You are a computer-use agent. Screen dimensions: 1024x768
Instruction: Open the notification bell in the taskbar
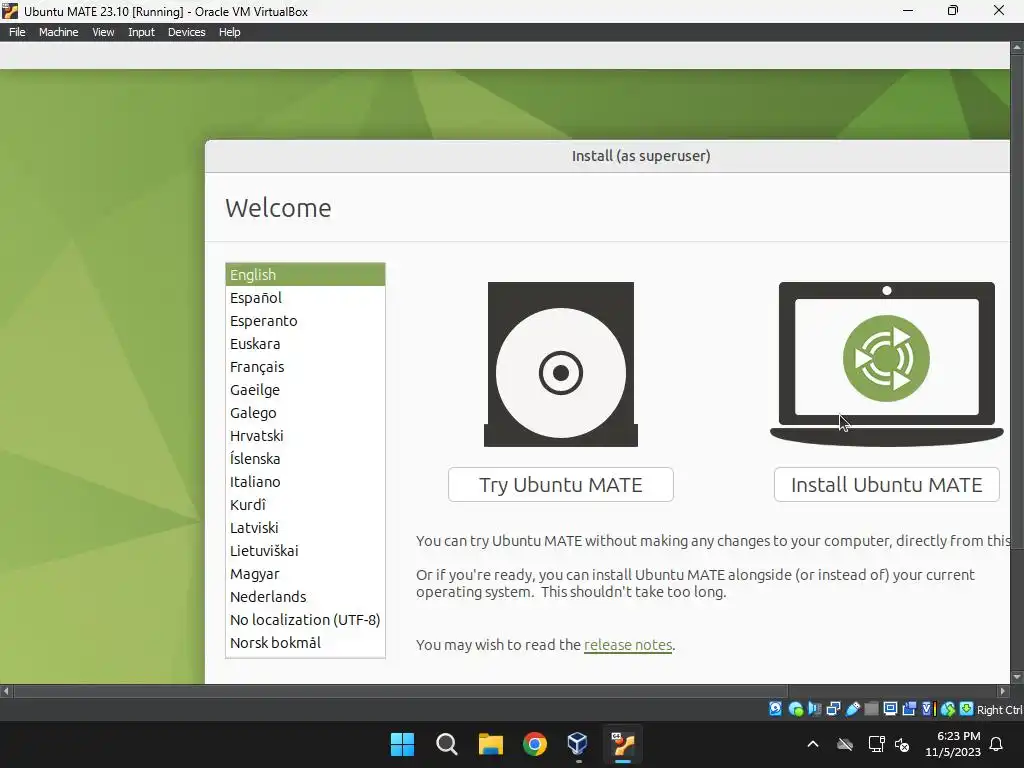[x=997, y=744]
